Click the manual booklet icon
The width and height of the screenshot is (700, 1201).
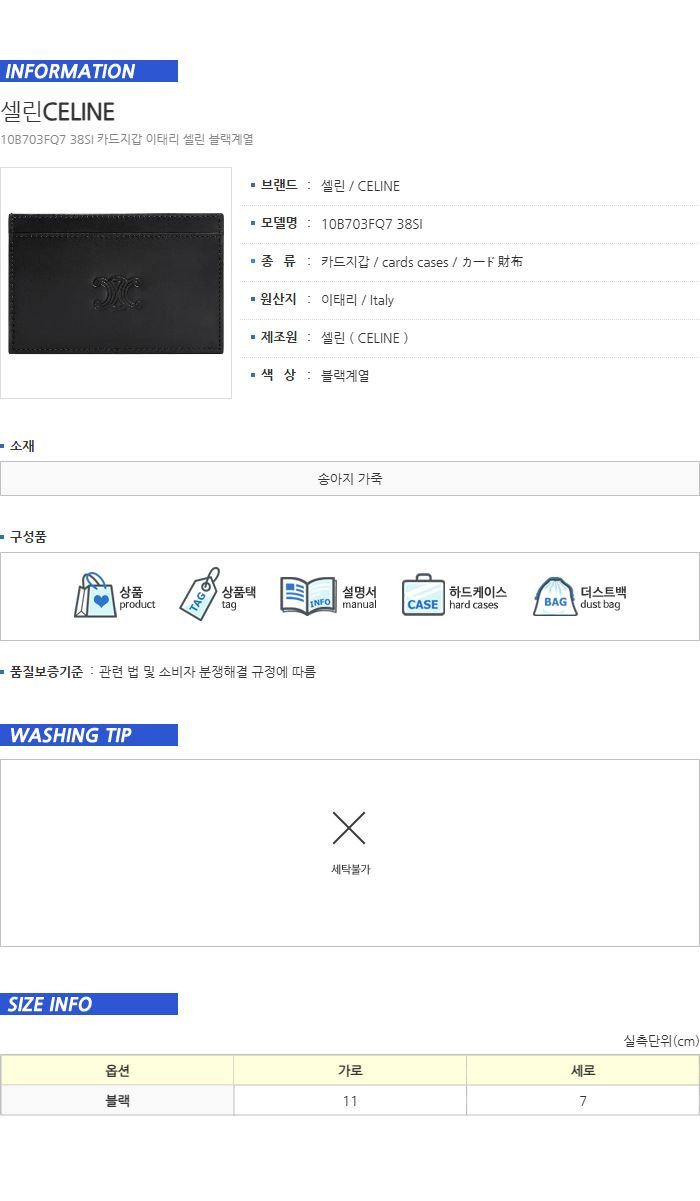click(x=308, y=596)
